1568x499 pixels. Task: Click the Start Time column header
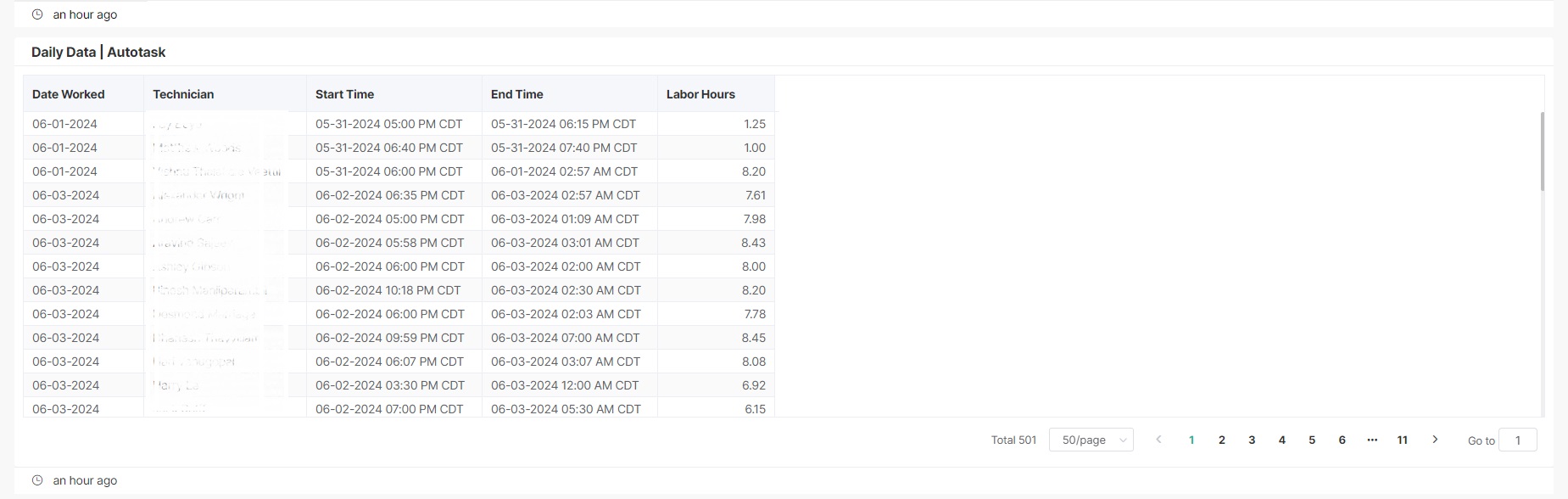[x=344, y=94]
